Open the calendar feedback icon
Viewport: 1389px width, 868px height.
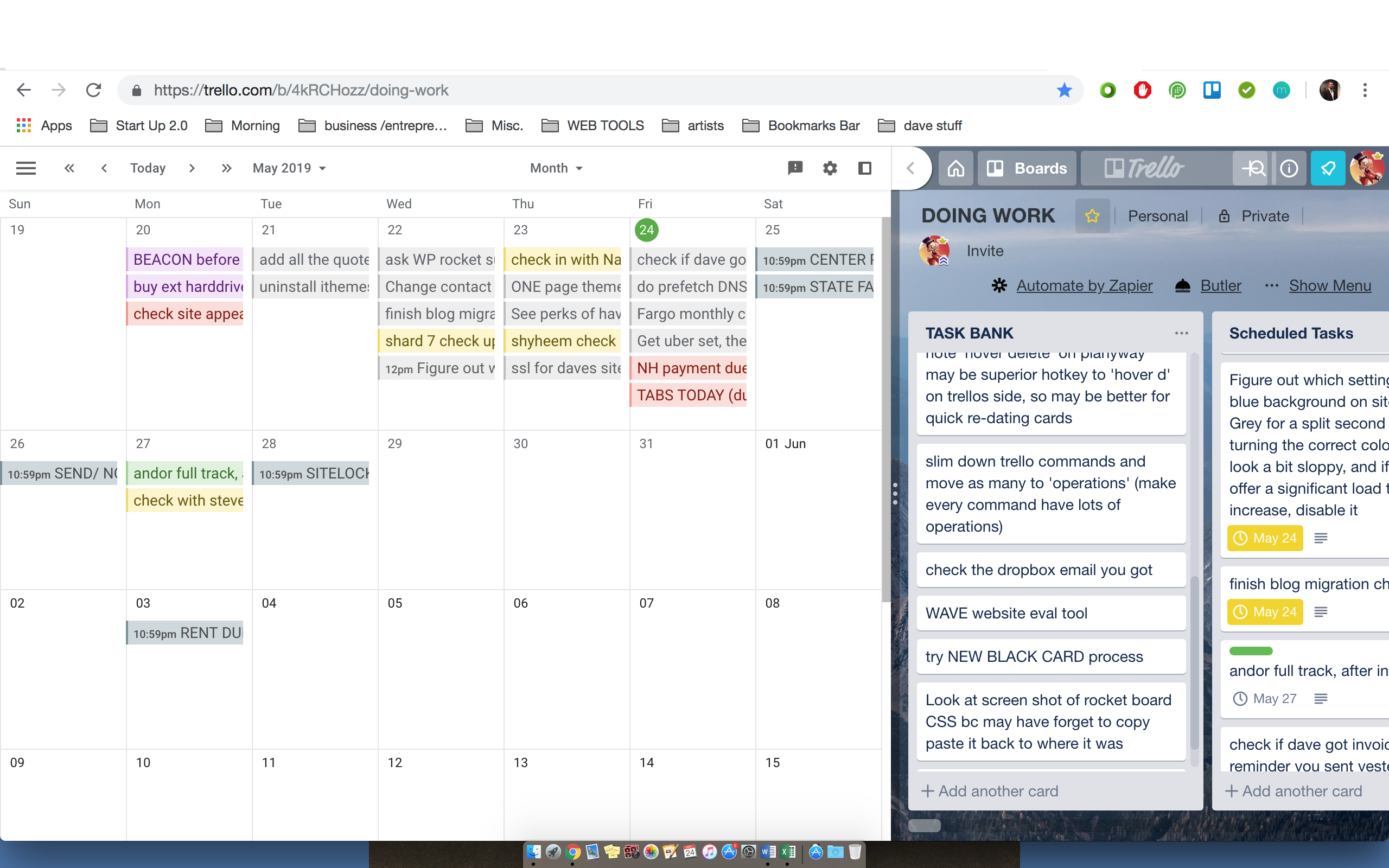(795, 168)
